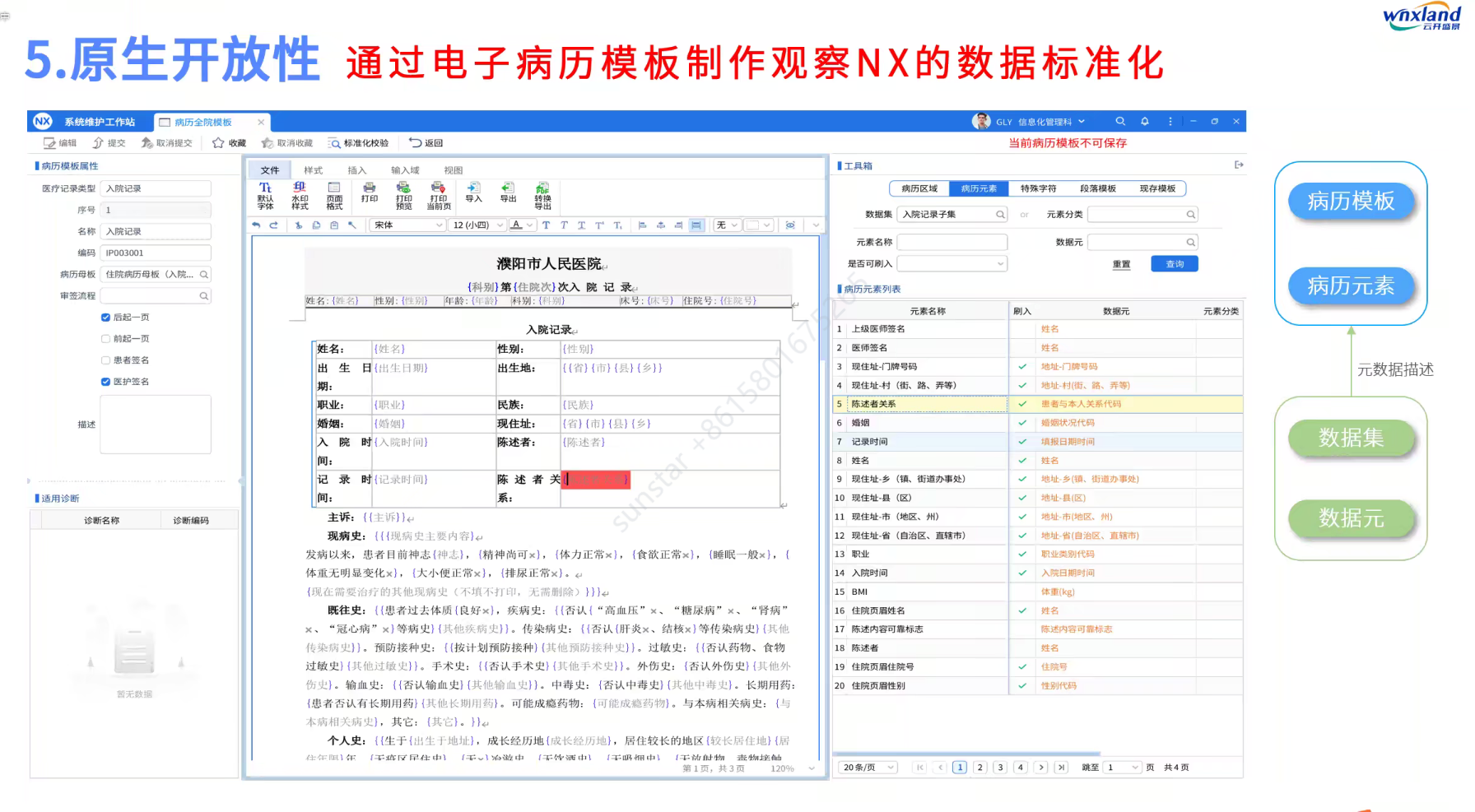Click the 元素名称 search input field
1475x812 pixels.
click(952, 242)
